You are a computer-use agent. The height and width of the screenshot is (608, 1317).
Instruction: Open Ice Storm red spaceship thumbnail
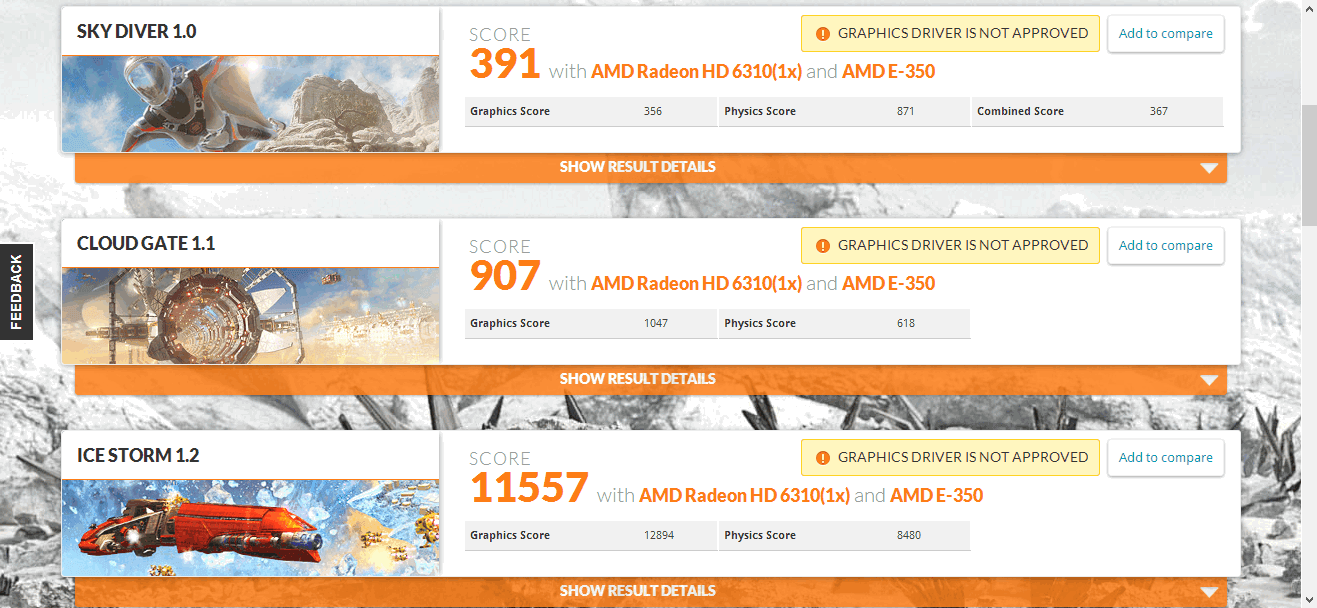point(250,528)
